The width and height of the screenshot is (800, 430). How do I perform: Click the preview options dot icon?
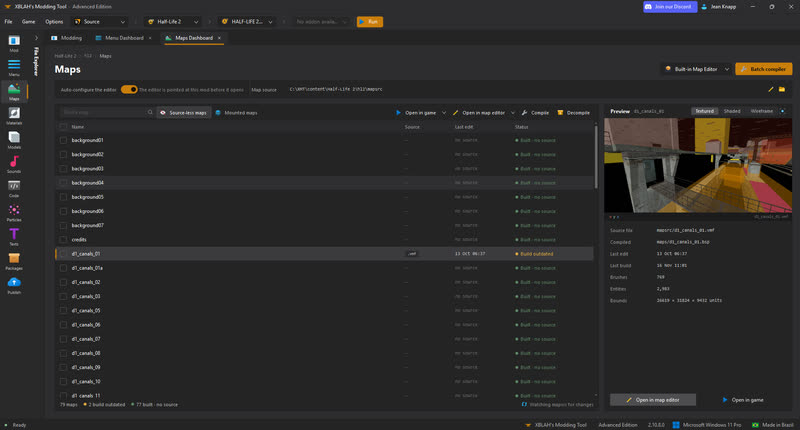tap(783, 111)
